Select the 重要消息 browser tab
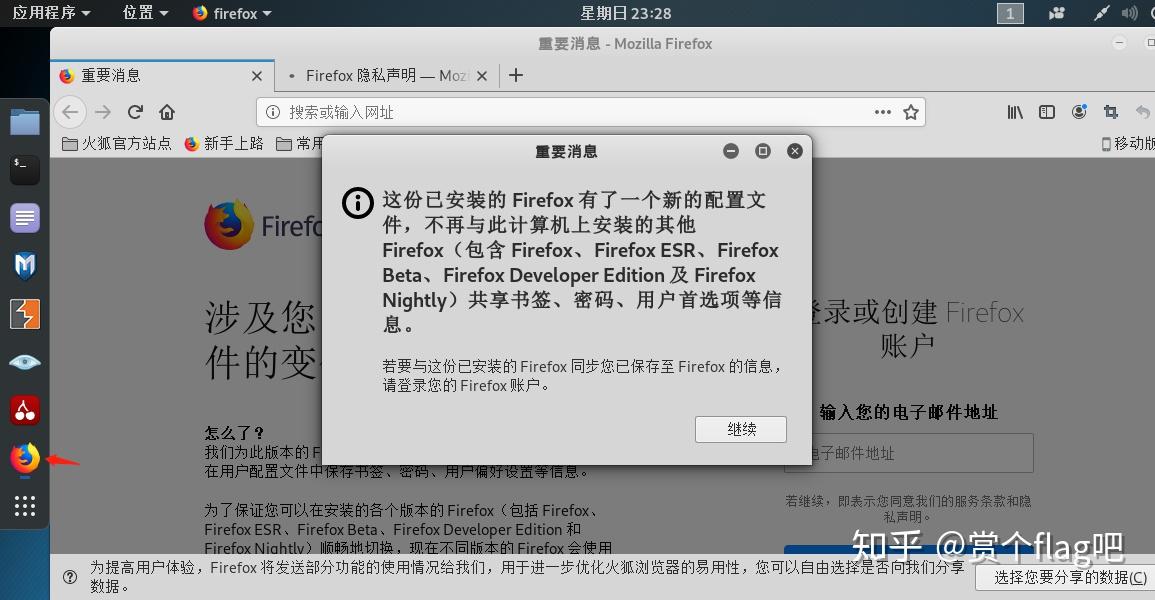 tap(162, 75)
